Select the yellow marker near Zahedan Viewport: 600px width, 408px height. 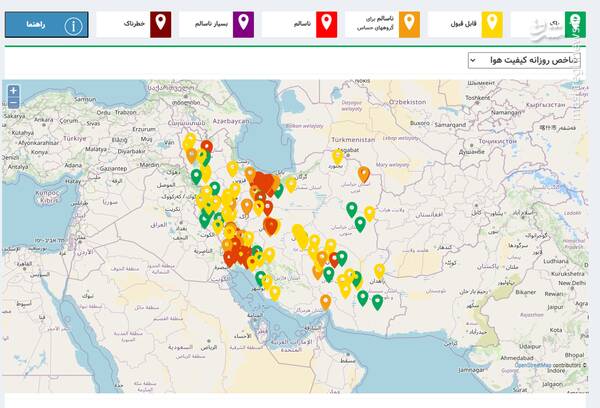tap(379, 270)
